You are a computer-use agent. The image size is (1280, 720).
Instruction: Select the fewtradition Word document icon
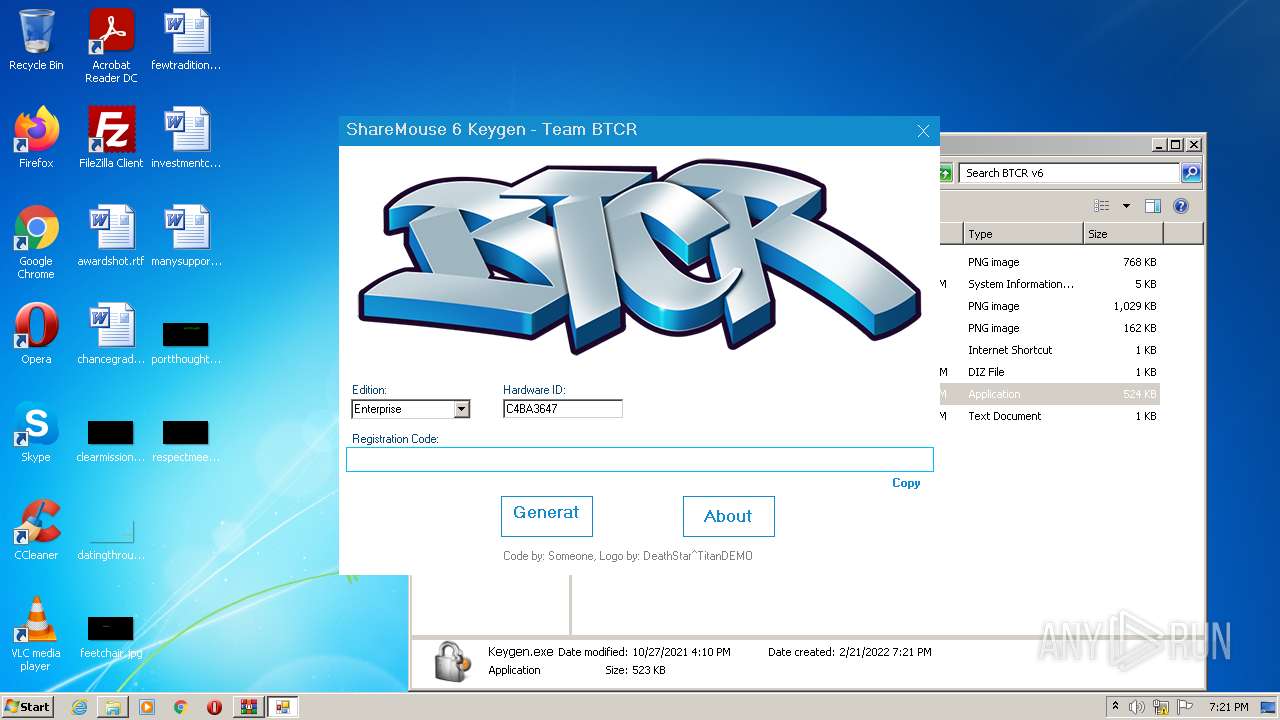pyautogui.click(x=186, y=40)
